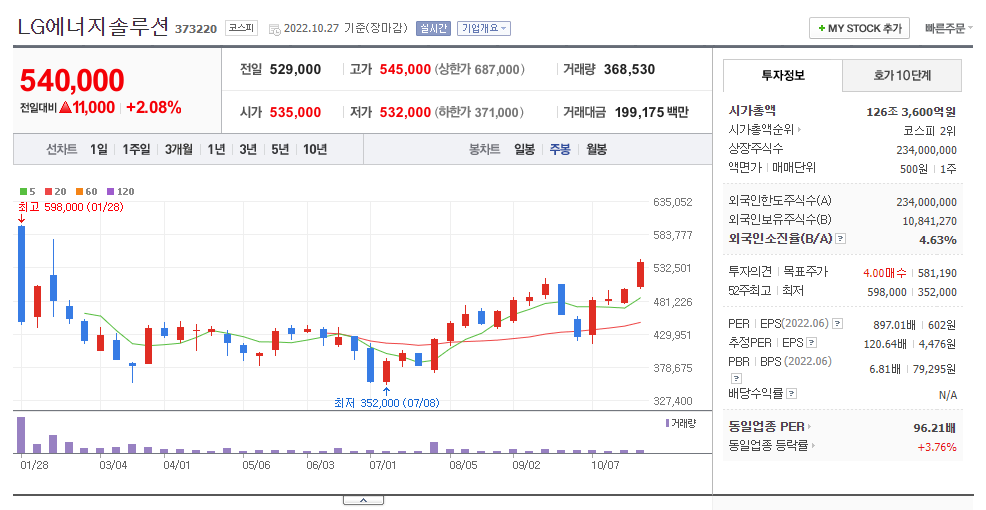
Task: Click the +2.08% change rate
Action: point(154,108)
